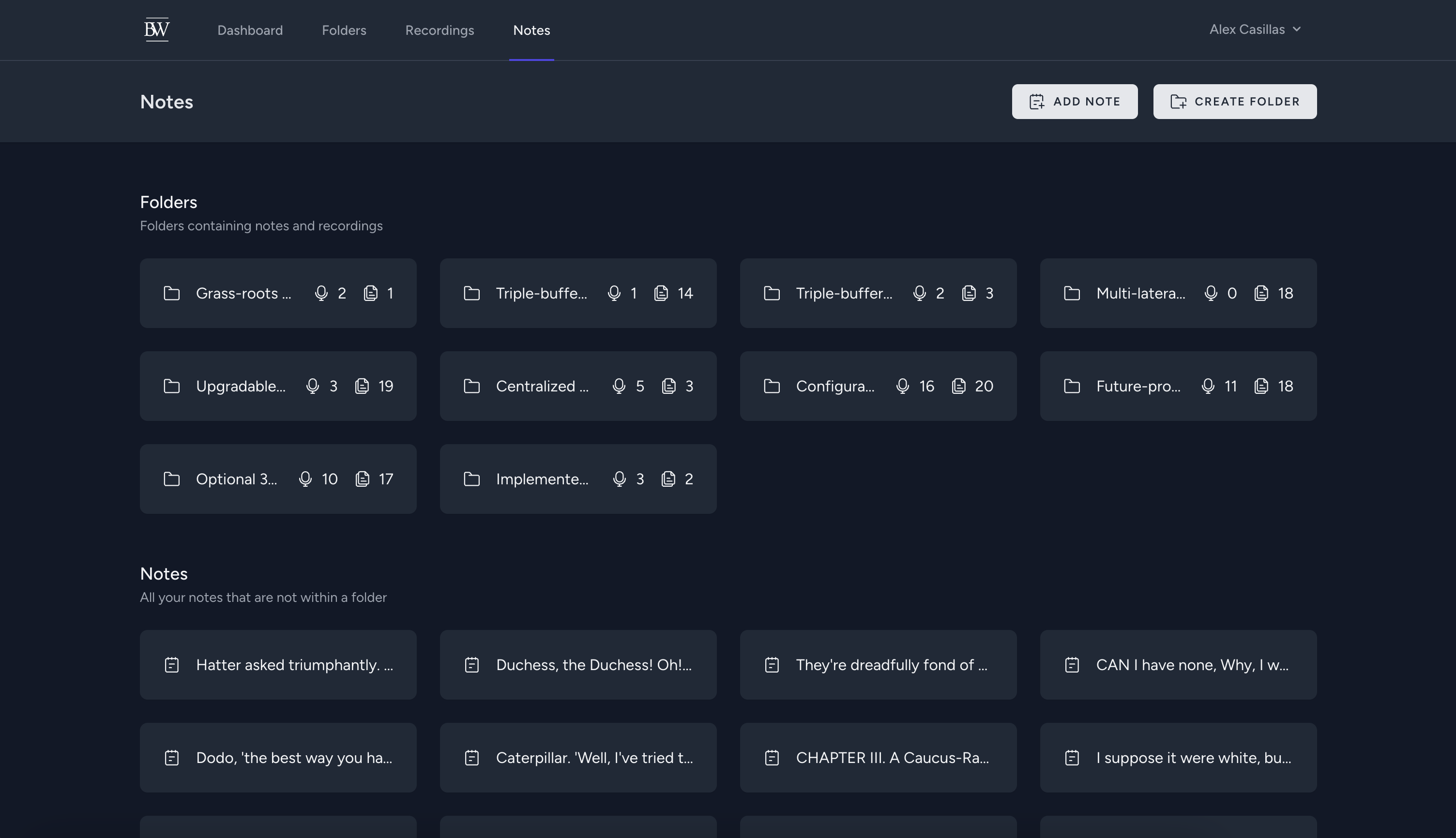1456x838 pixels.
Task: Click note icon beside CHAPTER III note
Action: tap(772, 758)
